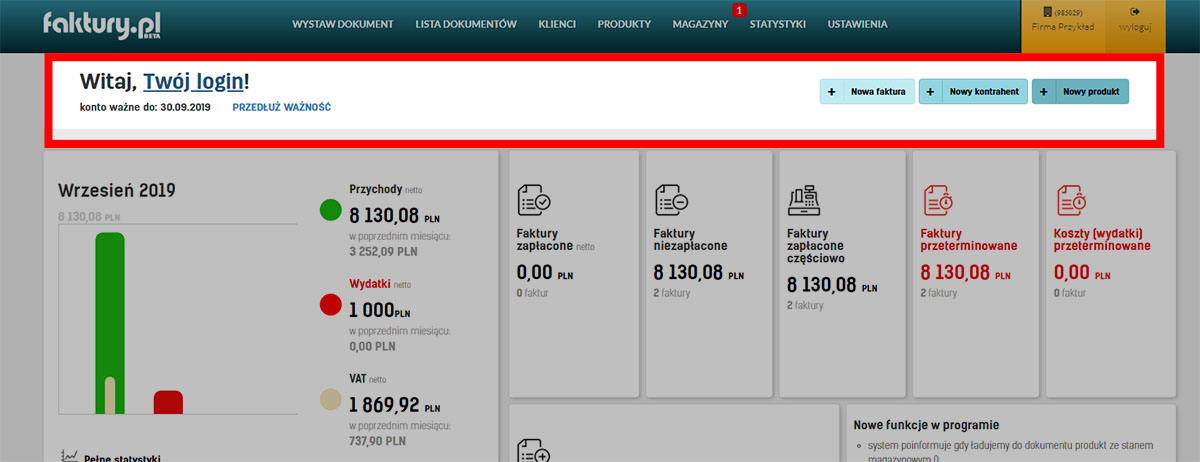Open Ustawienia settings

pos(857,24)
